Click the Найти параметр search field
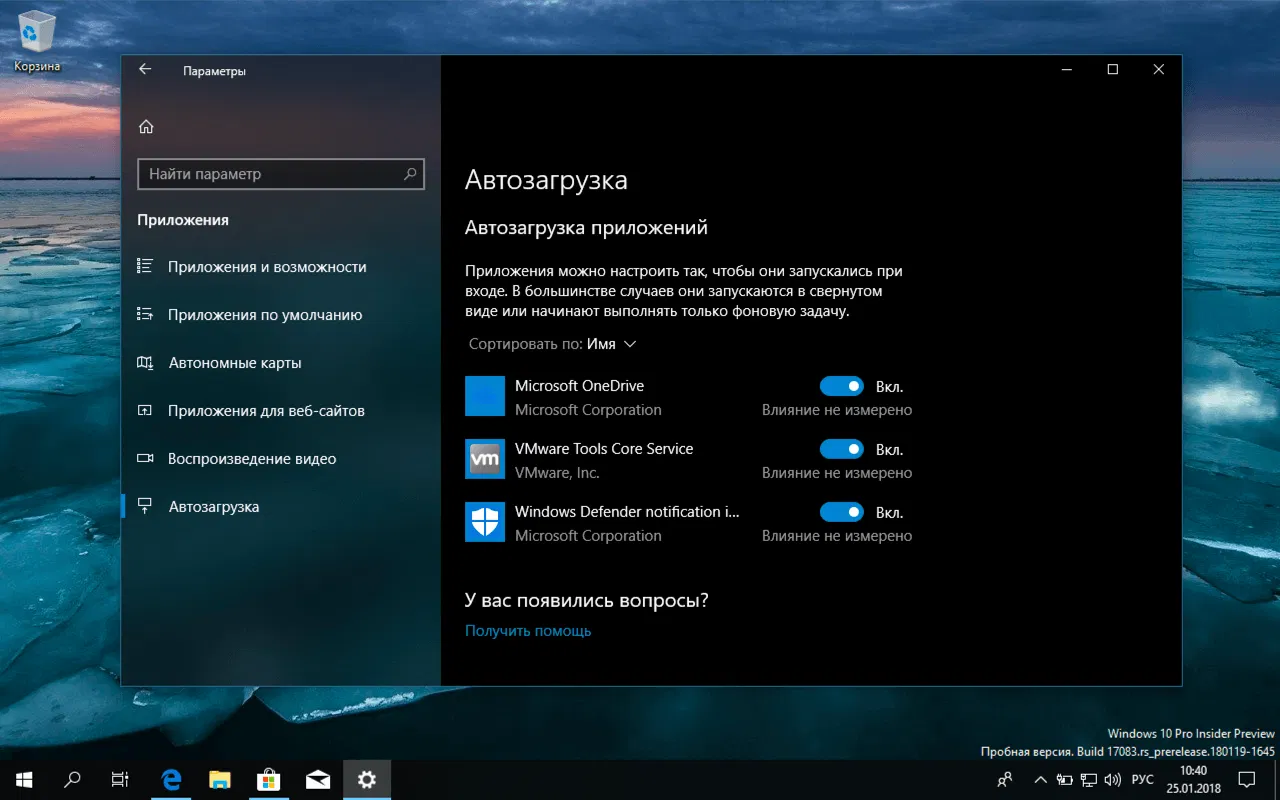1280x800 pixels. point(281,174)
